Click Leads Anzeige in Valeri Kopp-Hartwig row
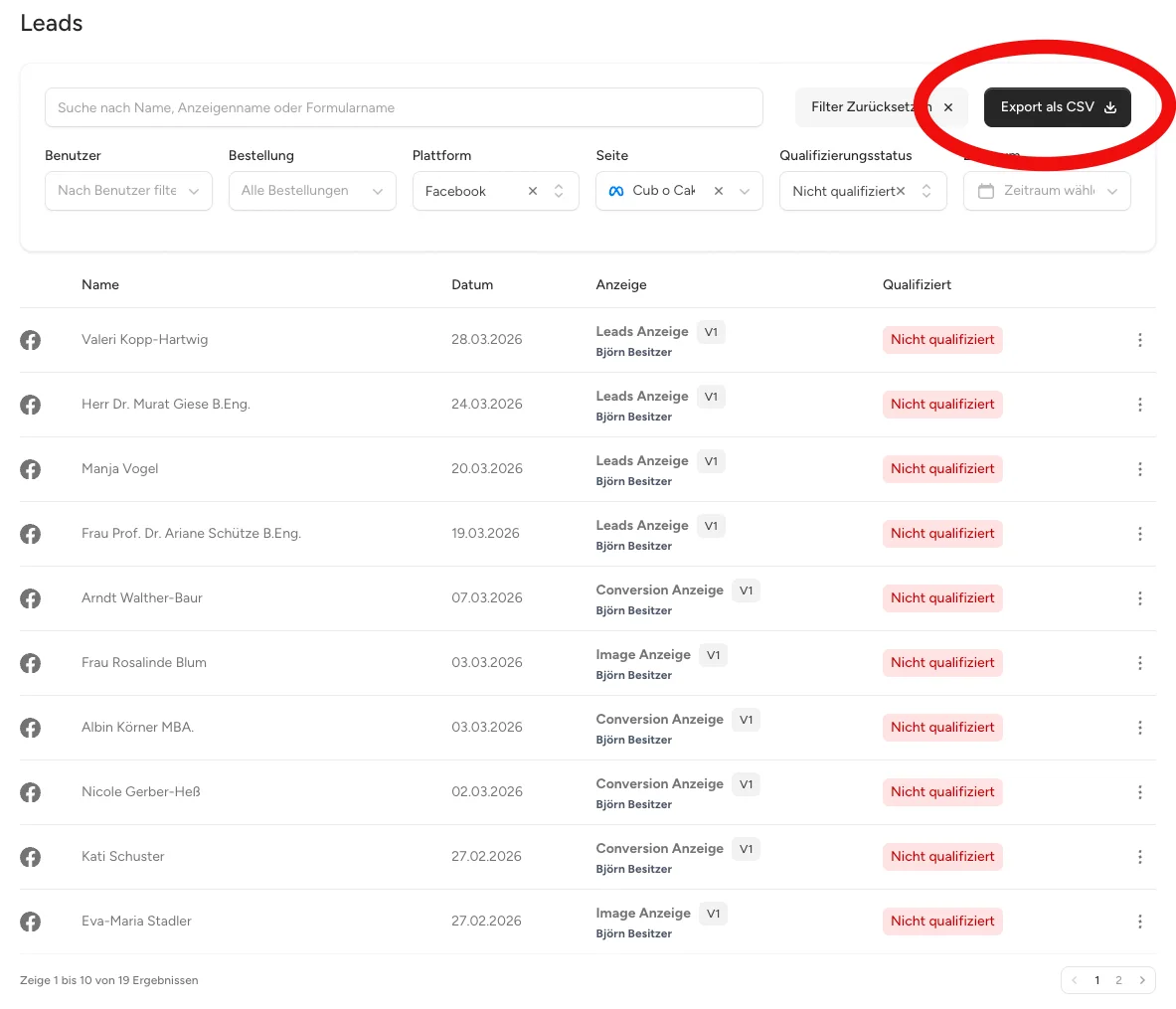 coord(642,332)
